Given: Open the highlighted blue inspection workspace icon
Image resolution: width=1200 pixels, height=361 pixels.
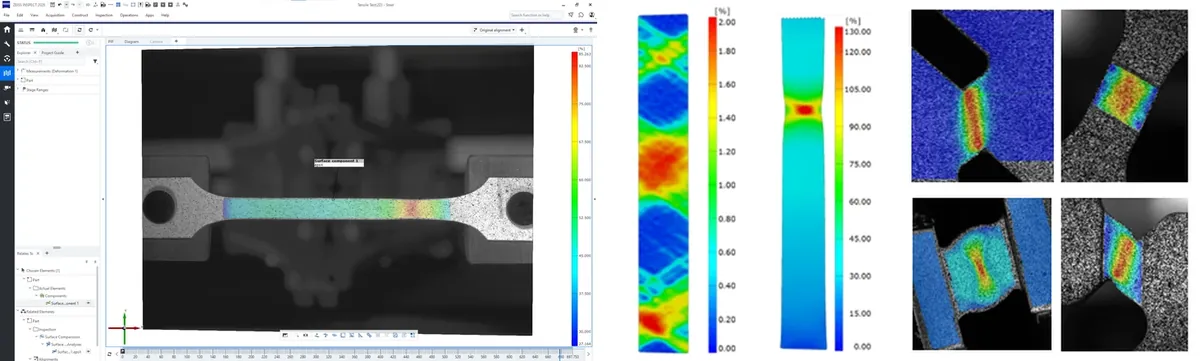Looking at the screenshot, I should tap(7, 73).
